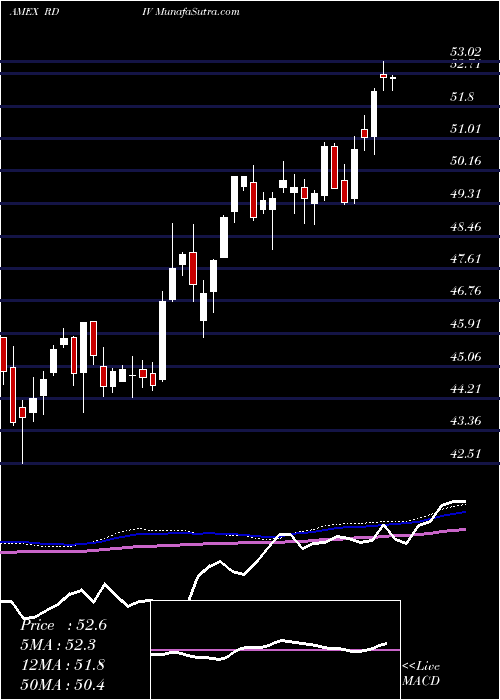The width and height of the screenshot is (500, 700).
Task: Click the MACD inset chart panel
Action: pos(276,650)
